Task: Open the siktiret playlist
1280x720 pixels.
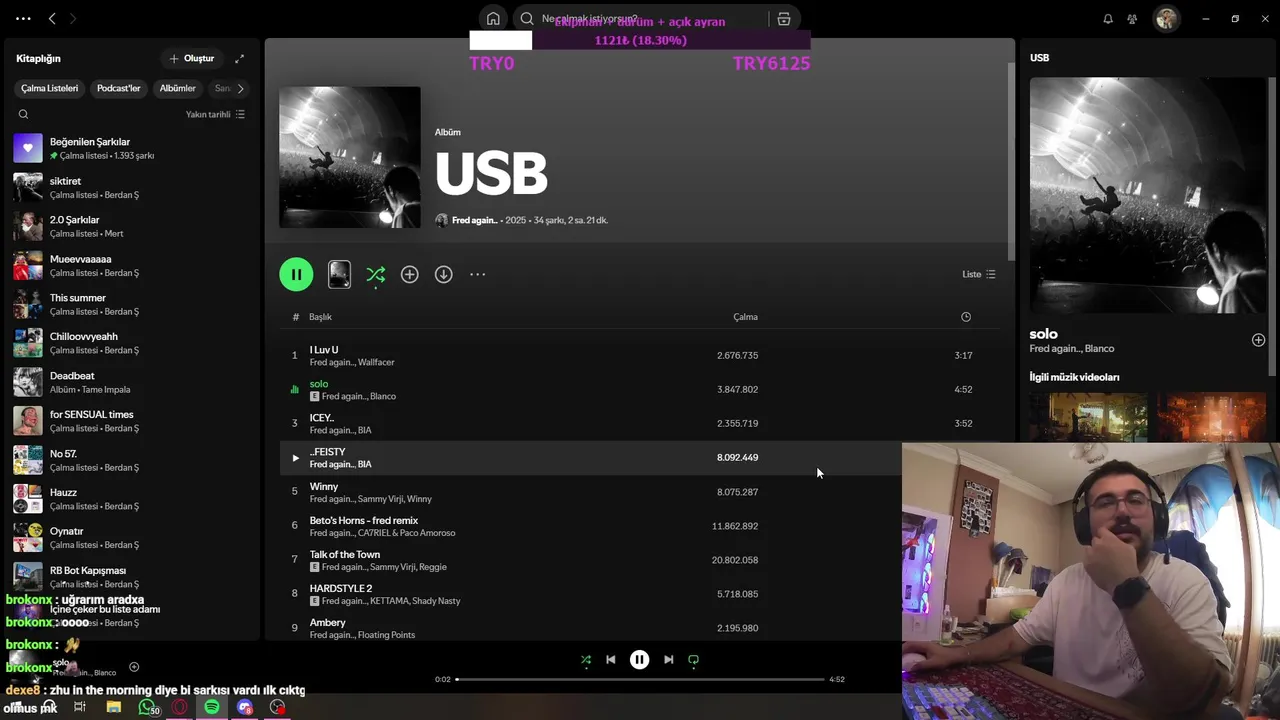Action: (130, 187)
